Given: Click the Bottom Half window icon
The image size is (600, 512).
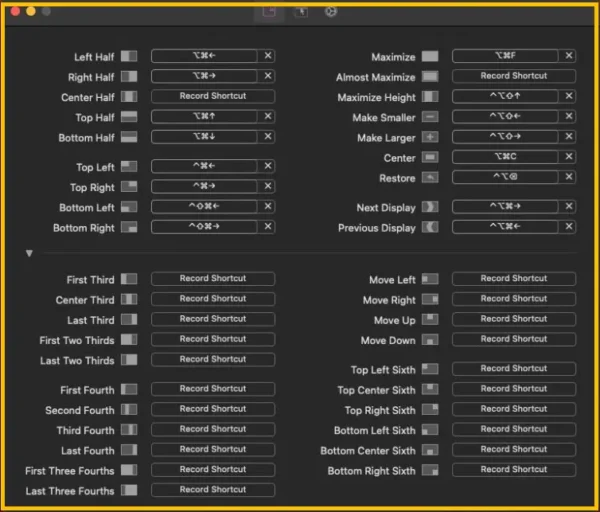Looking at the screenshot, I should click(x=129, y=137).
